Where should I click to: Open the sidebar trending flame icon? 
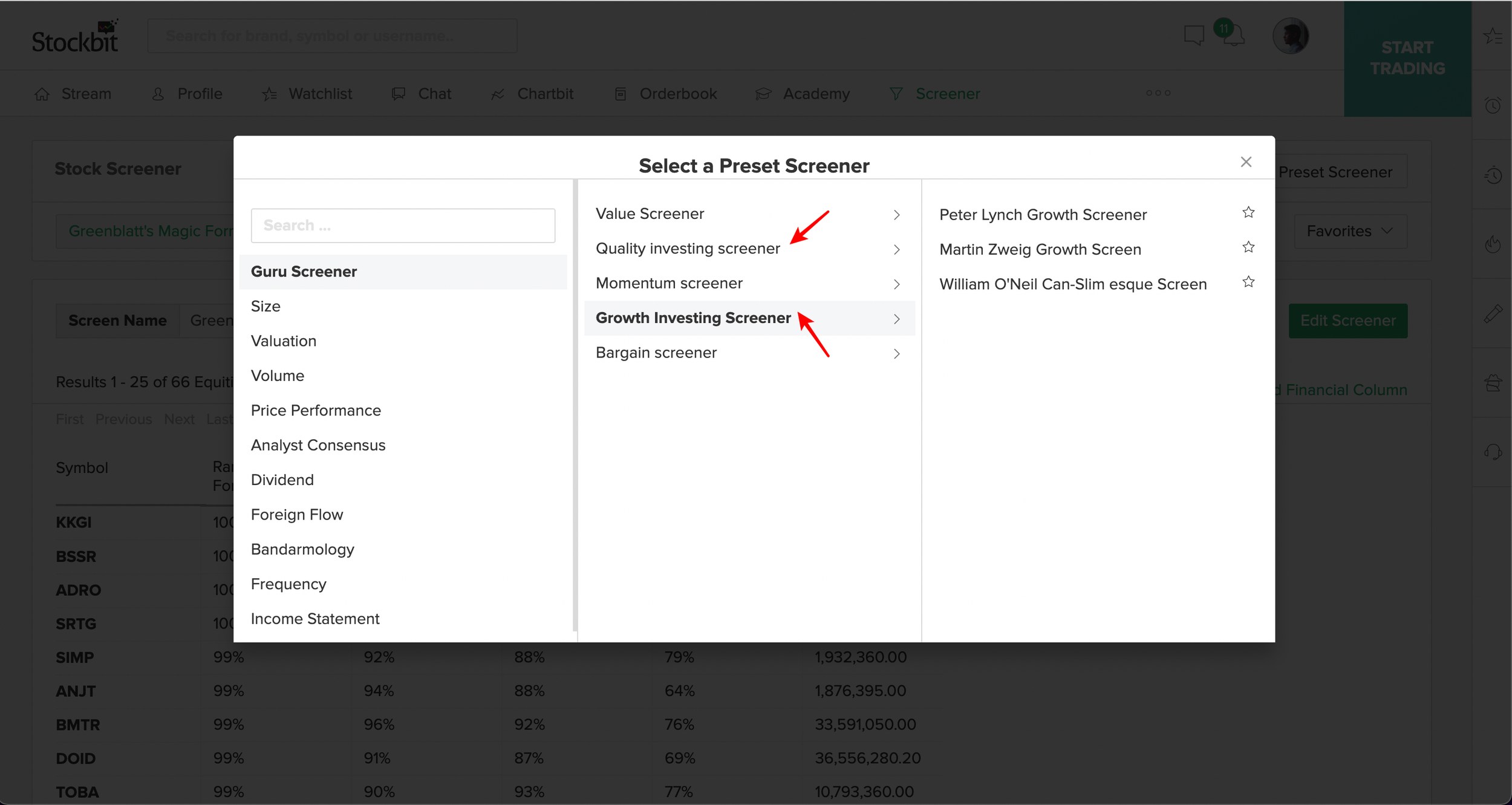point(1493,244)
